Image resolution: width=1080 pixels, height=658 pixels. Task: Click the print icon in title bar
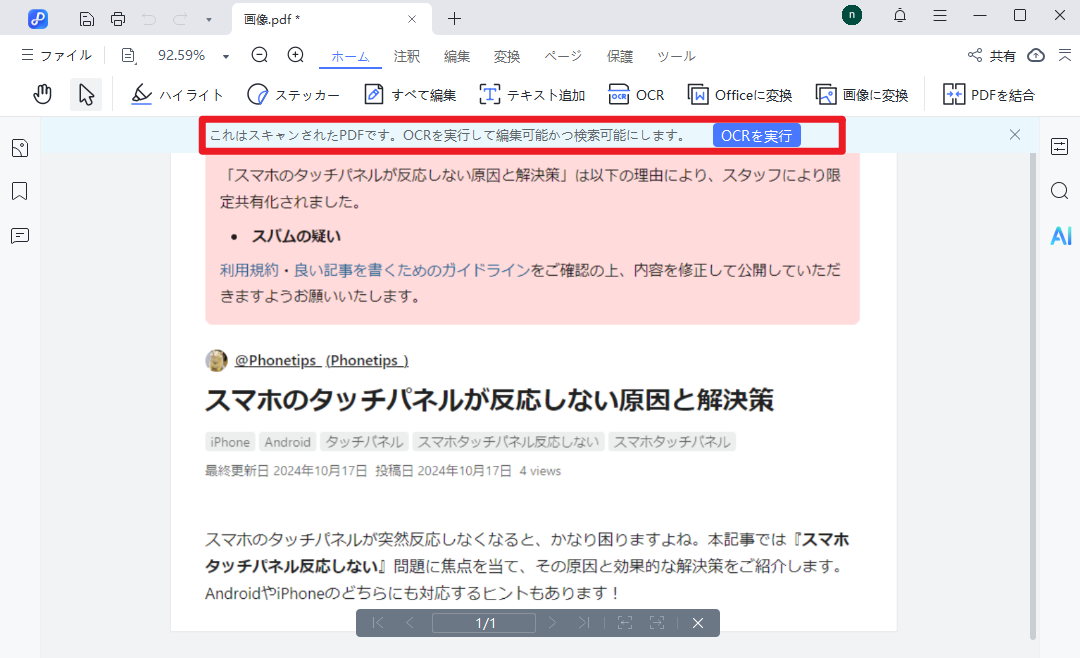[118, 19]
